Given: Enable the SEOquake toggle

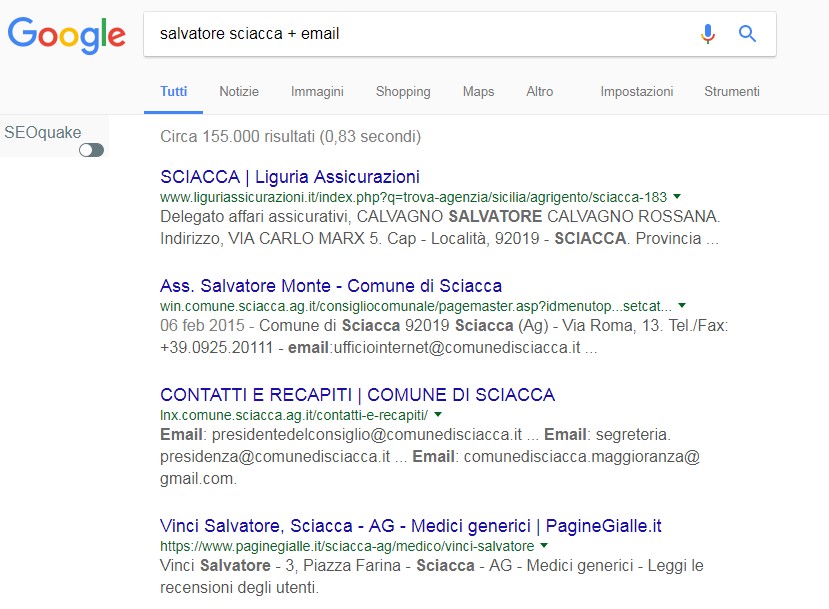Looking at the screenshot, I should (x=90, y=149).
